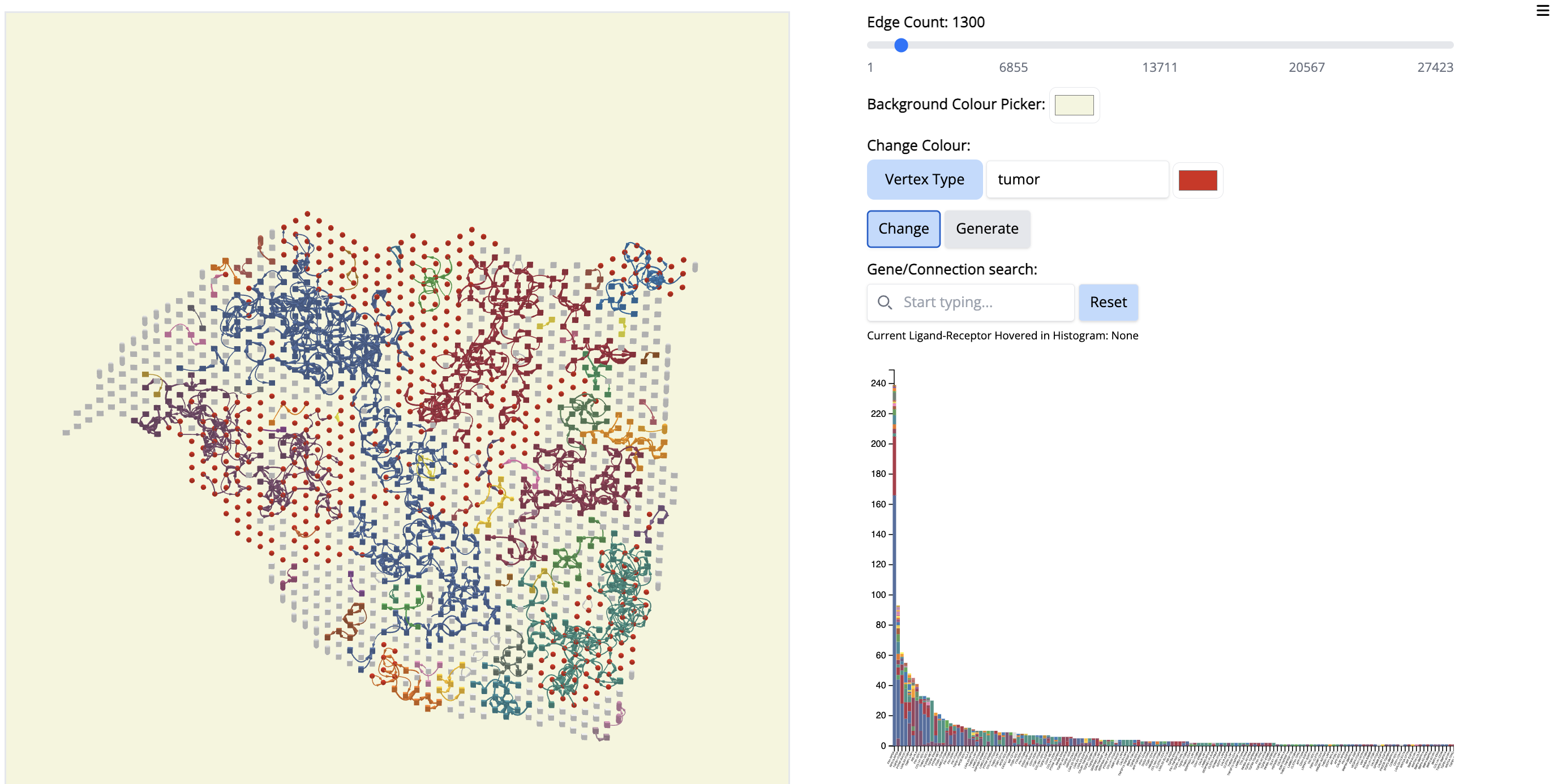Screen dimensions: 1562x784
Task: Click the Generate button
Action: [986, 229]
